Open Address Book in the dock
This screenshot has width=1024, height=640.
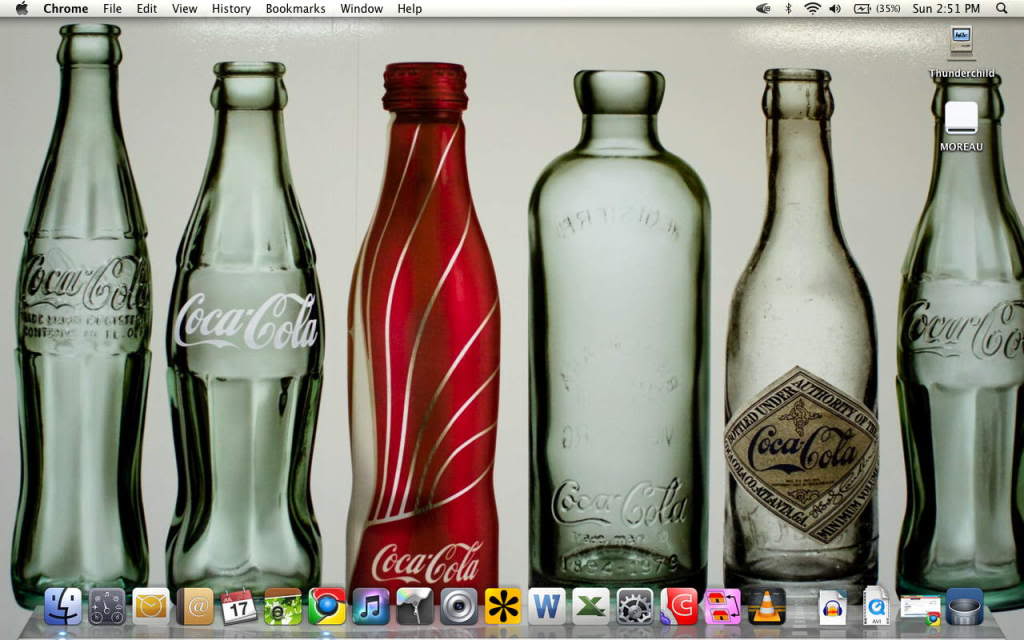195,607
